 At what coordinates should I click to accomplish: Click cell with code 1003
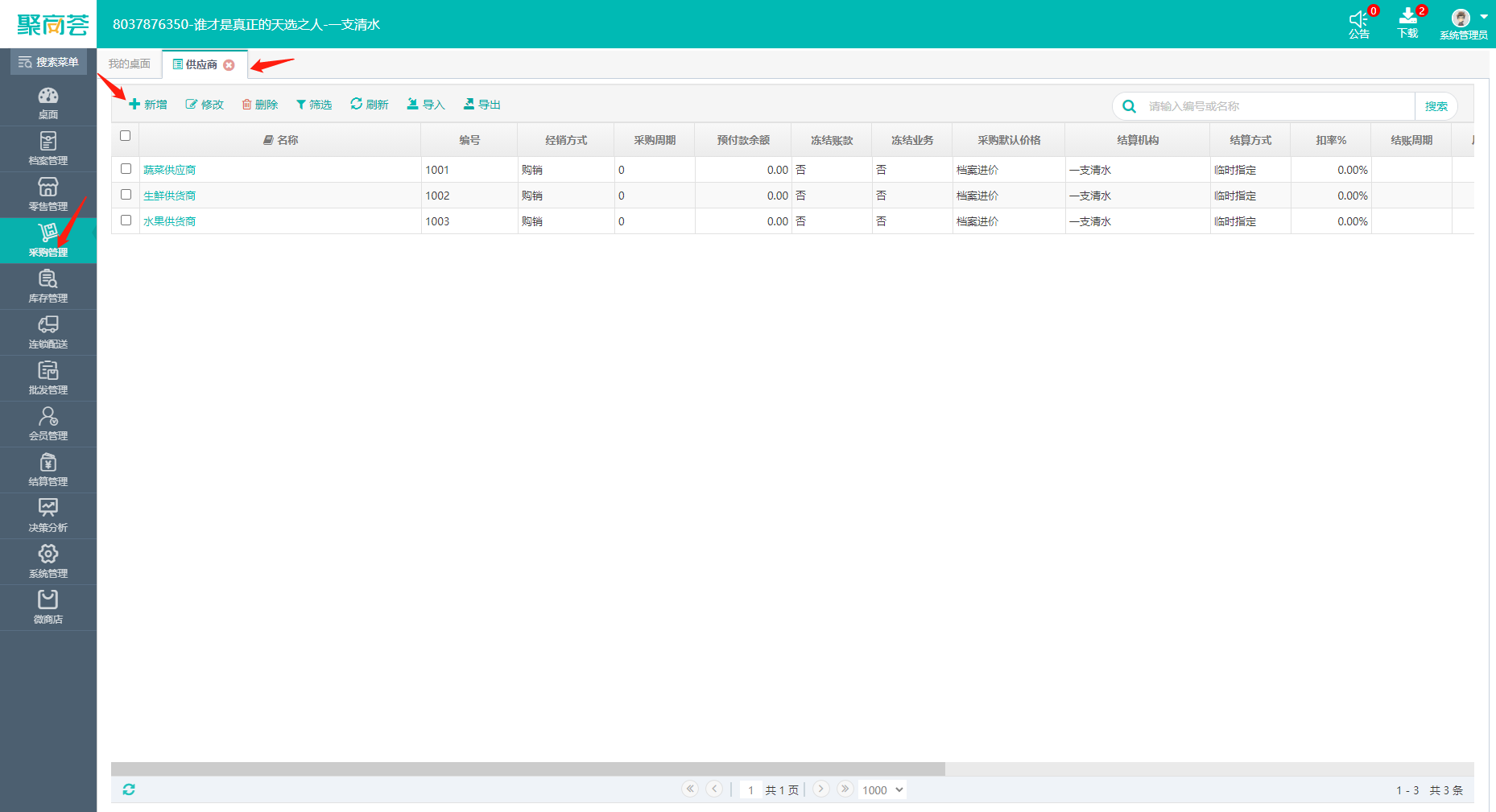pyautogui.click(x=469, y=221)
